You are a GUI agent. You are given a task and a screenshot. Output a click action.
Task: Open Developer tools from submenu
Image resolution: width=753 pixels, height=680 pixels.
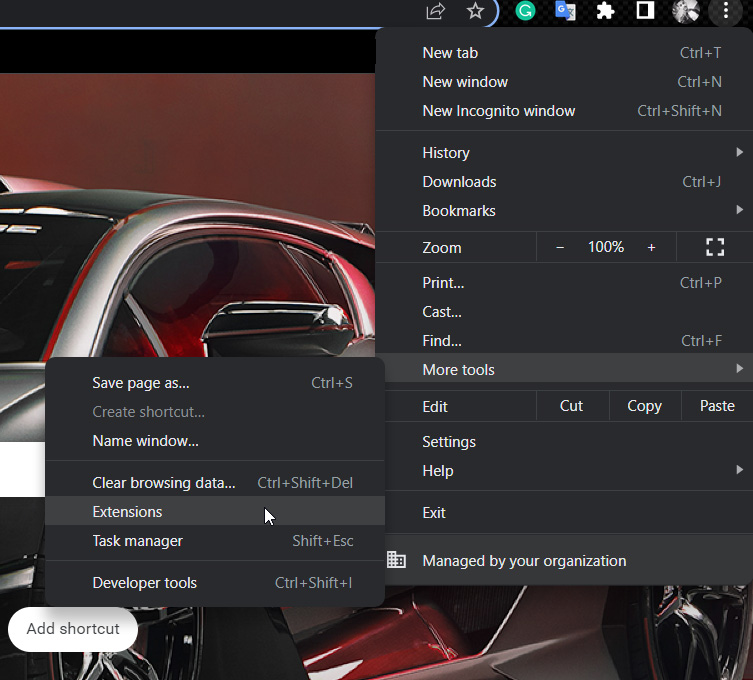click(215, 583)
